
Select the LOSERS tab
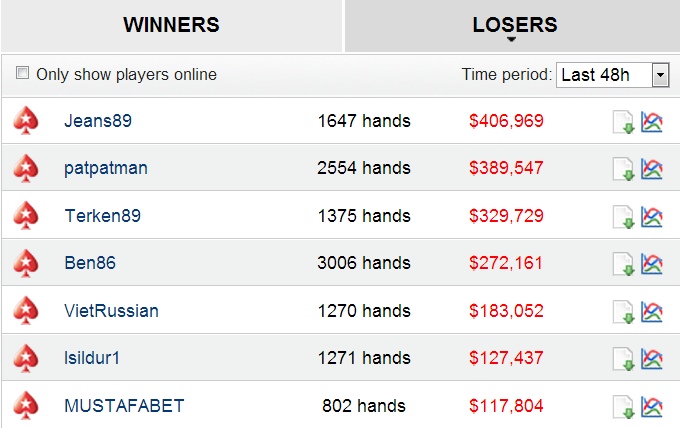514,26
